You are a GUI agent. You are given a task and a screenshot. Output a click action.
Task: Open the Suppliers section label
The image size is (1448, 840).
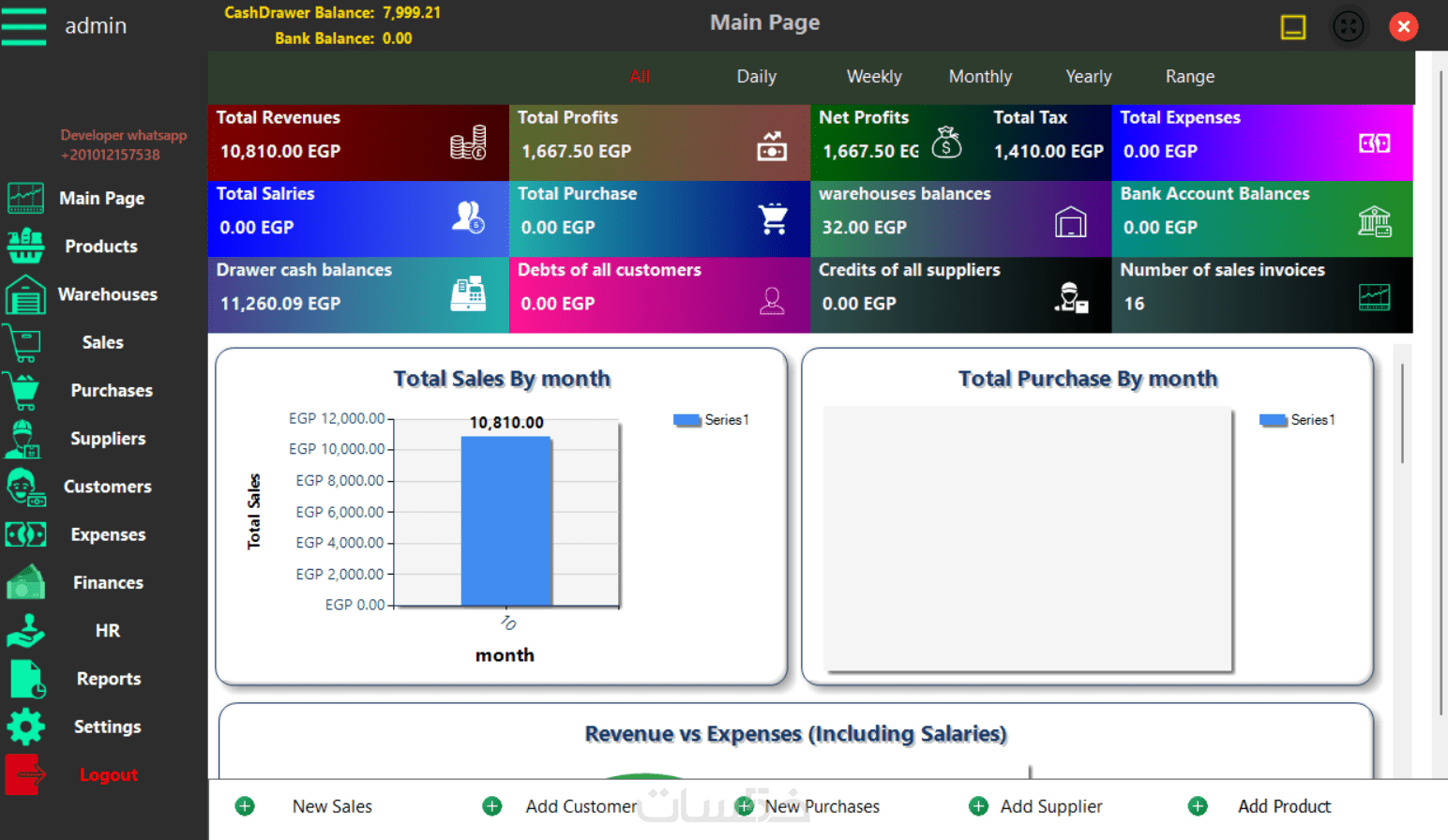click(x=108, y=439)
